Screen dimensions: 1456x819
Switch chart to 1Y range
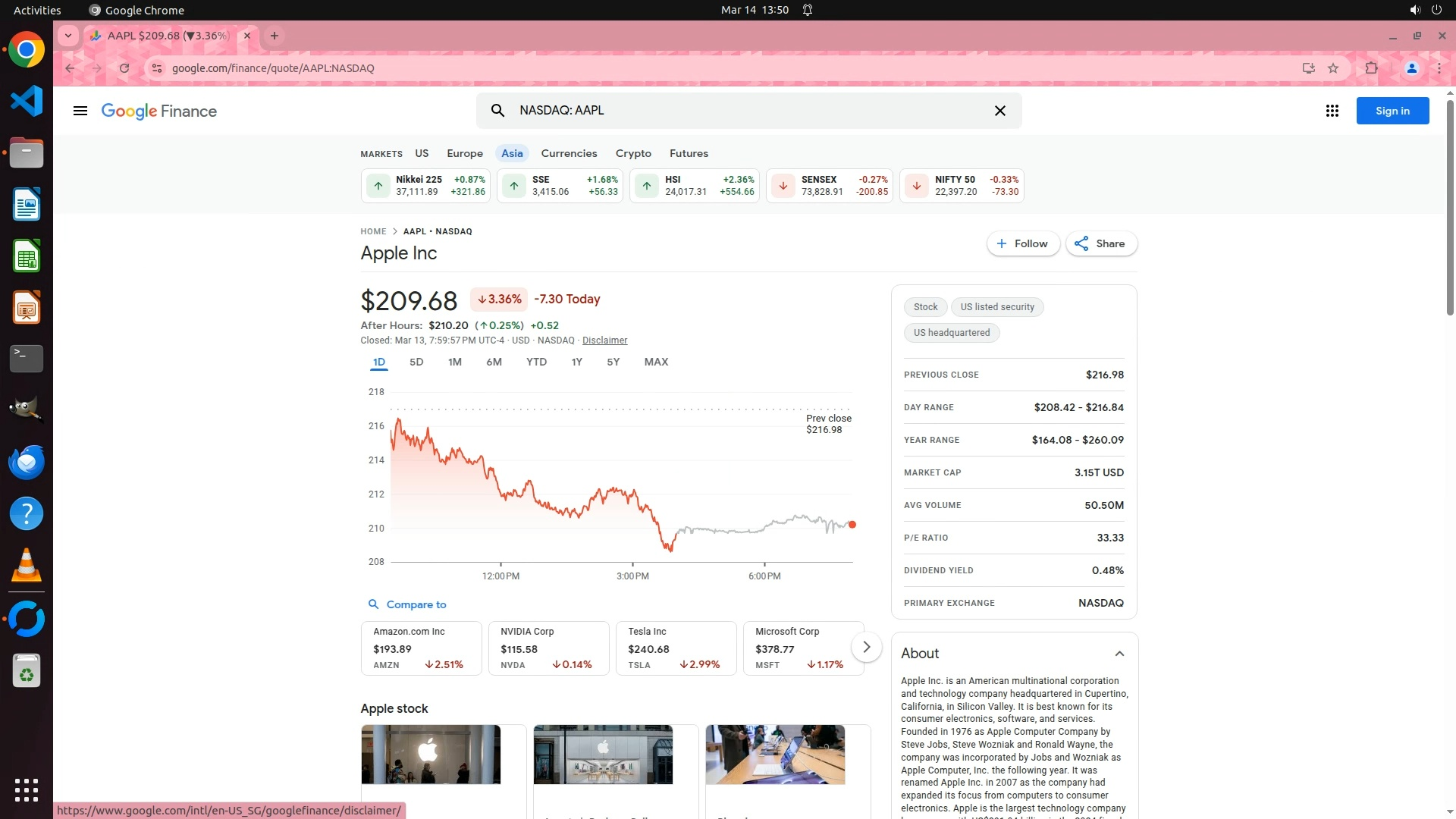(x=576, y=362)
